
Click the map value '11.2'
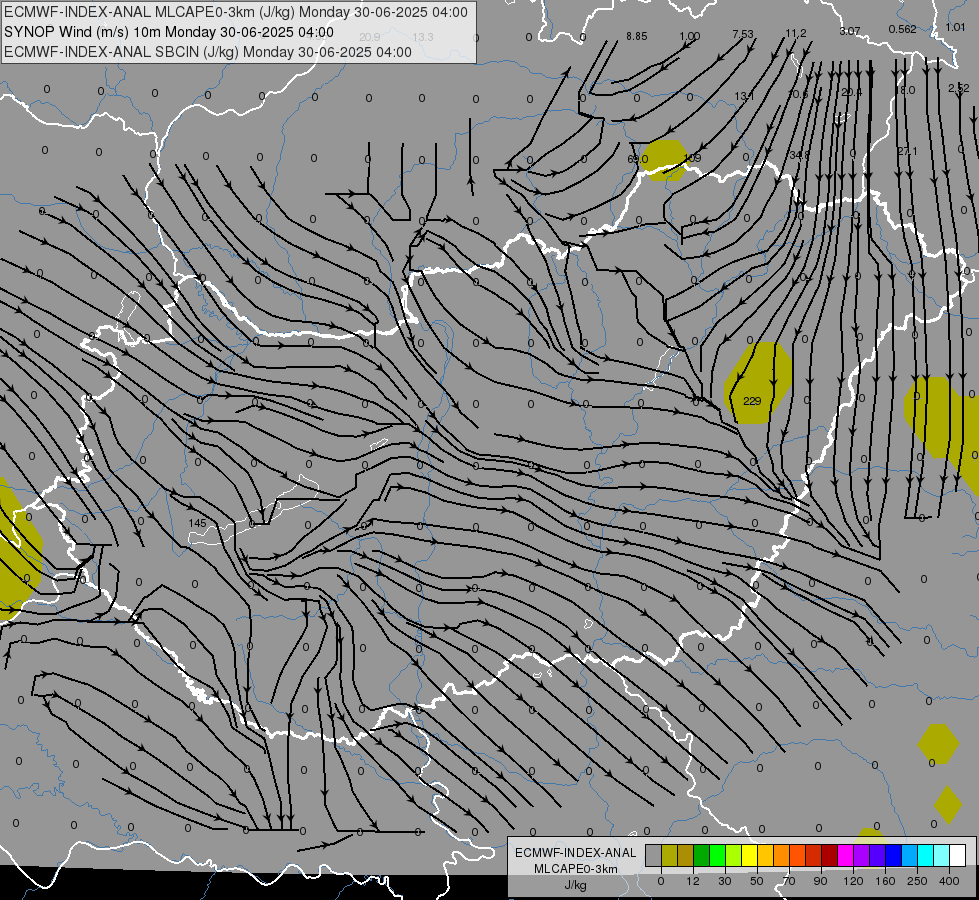click(796, 33)
